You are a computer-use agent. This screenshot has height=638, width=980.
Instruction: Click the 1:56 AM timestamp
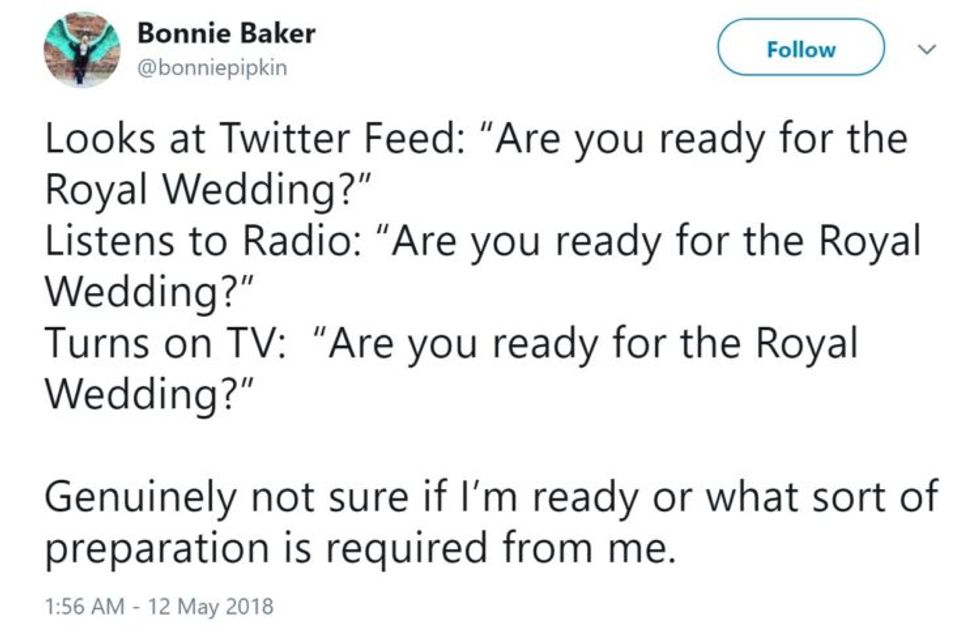(85, 606)
